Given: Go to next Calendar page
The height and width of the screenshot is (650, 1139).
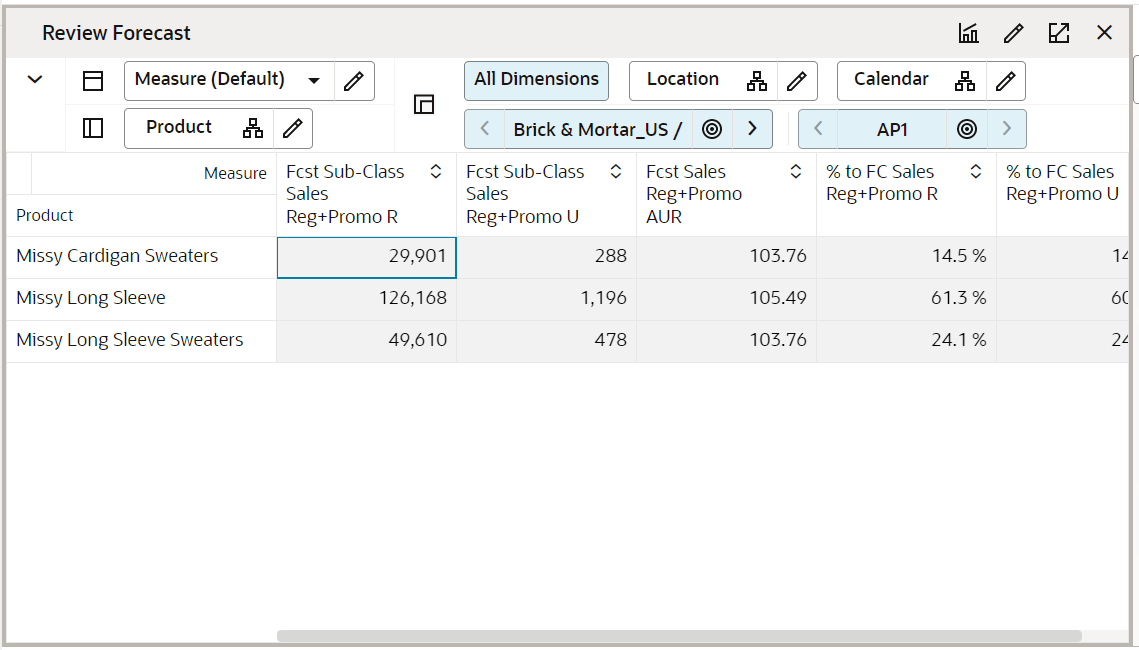Looking at the screenshot, I should (x=1006, y=129).
